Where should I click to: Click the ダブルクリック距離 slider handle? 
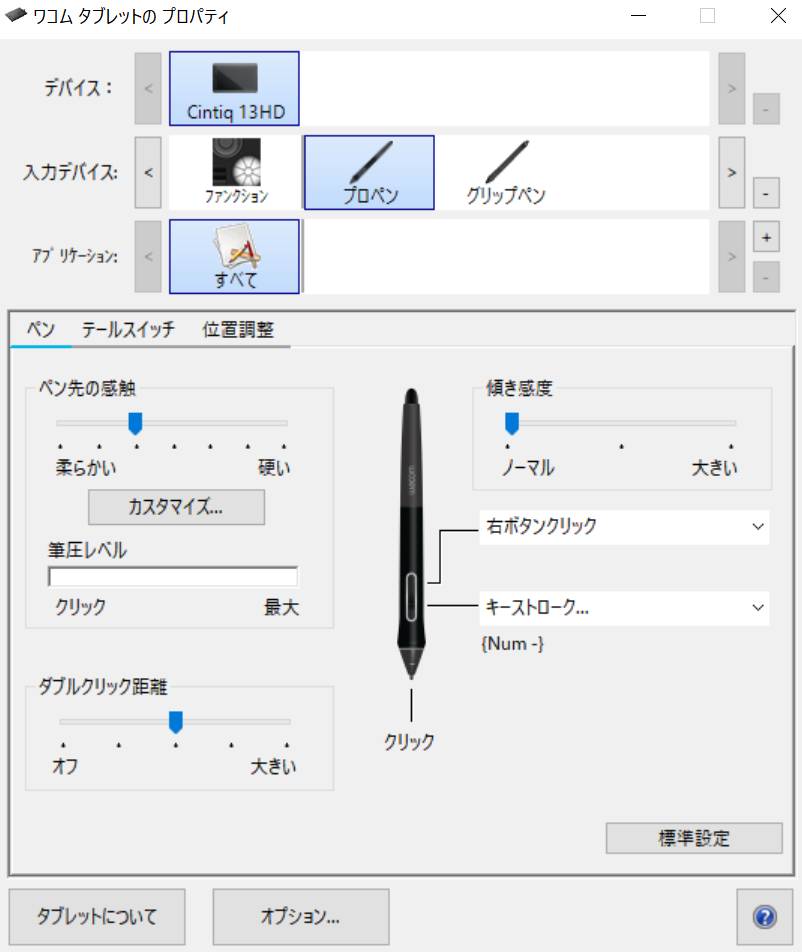[x=175, y=722]
